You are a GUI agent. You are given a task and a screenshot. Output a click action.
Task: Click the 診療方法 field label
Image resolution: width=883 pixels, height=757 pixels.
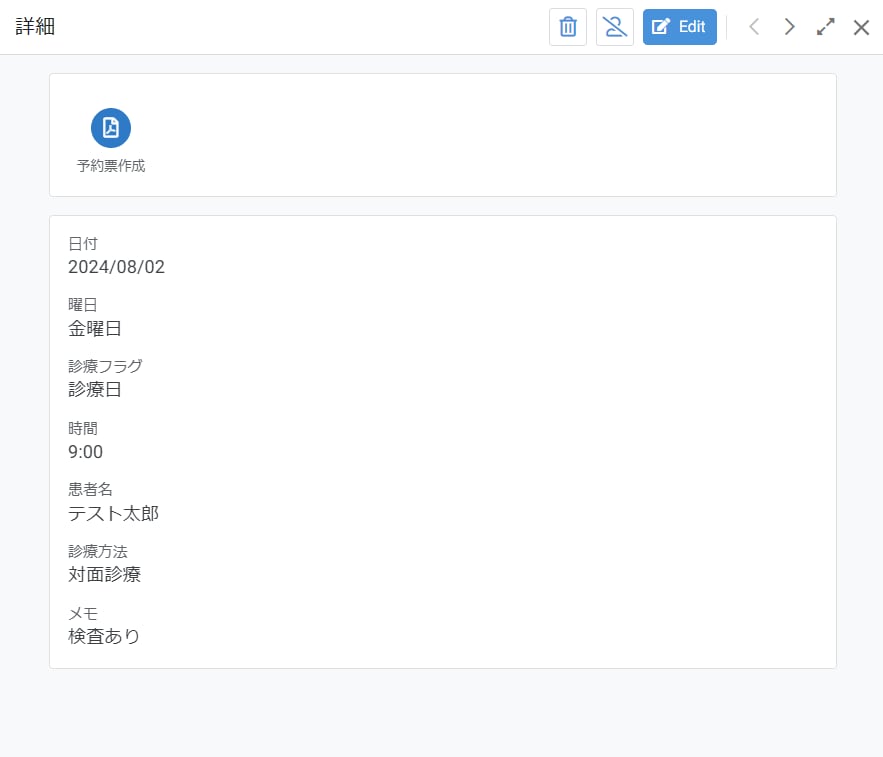tap(98, 551)
